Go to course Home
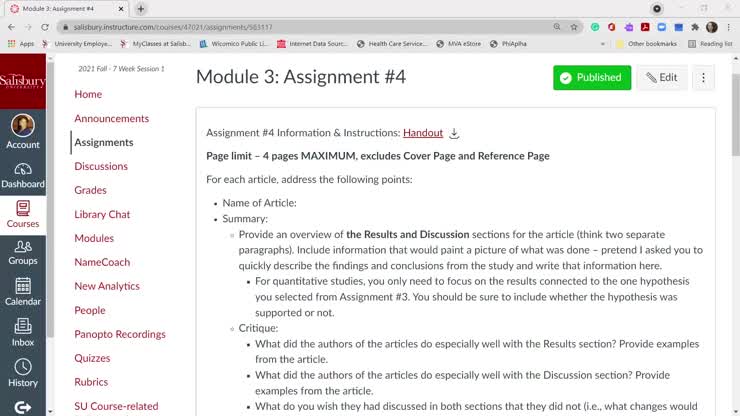This screenshot has width=740, height=416. coord(88,94)
